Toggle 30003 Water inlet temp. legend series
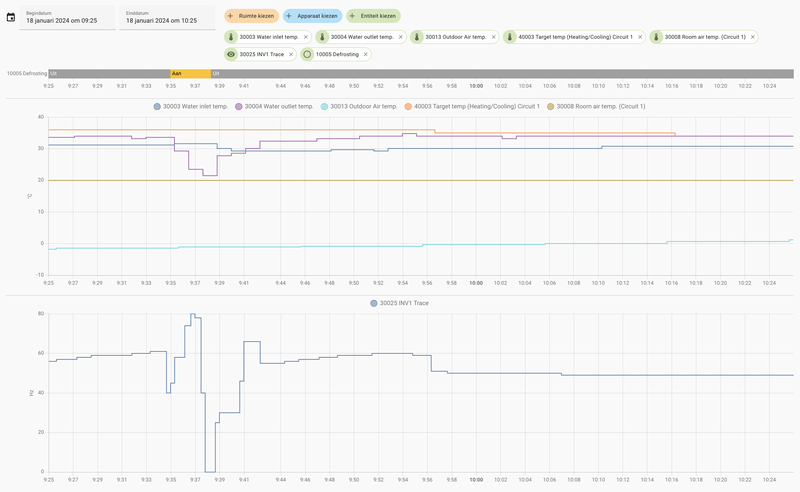The height and width of the screenshot is (492, 800). coord(191,106)
